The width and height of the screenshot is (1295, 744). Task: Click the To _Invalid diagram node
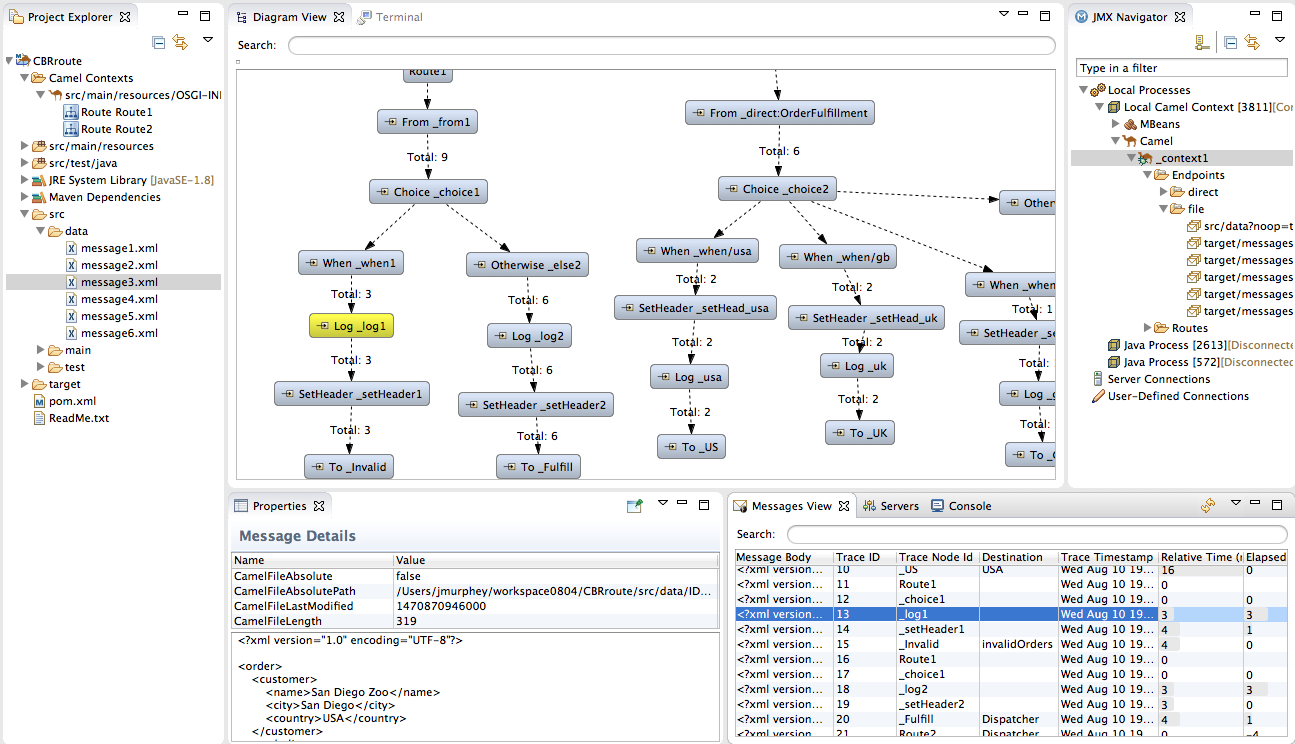(349, 467)
